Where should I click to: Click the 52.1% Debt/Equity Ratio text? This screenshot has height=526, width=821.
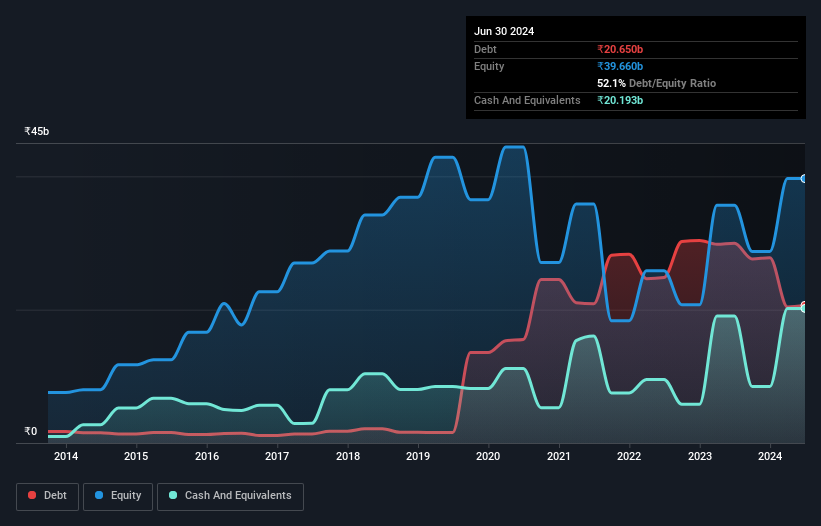(657, 83)
